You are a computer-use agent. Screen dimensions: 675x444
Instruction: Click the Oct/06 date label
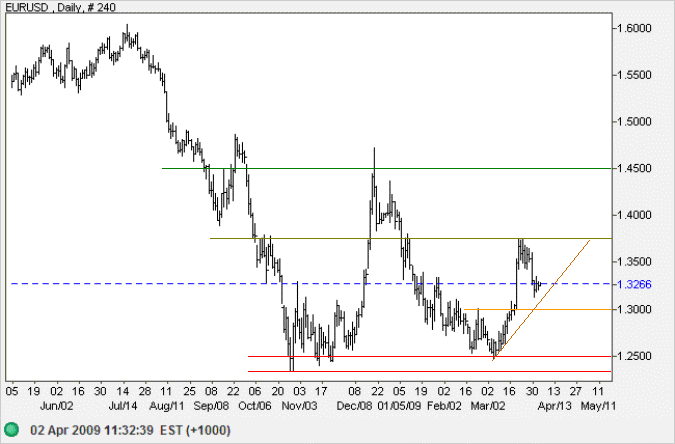pyautogui.click(x=254, y=406)
